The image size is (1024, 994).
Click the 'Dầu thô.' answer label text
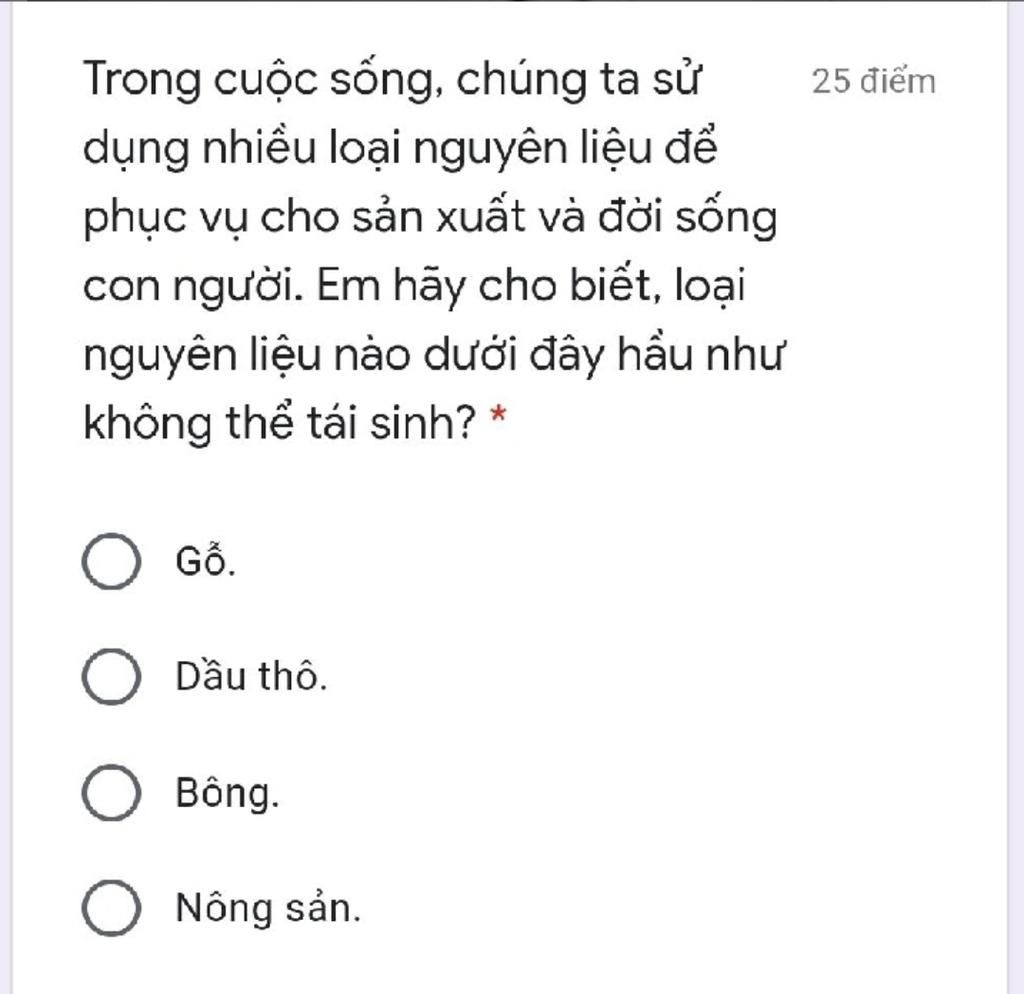pos(251,677)
